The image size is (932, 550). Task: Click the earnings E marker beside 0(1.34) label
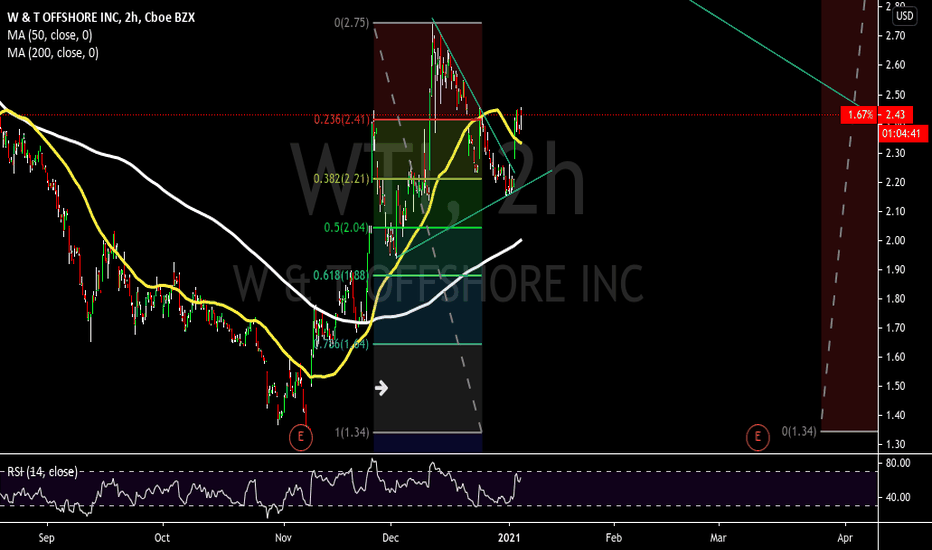pyautogui.click(x=757, y=438)
